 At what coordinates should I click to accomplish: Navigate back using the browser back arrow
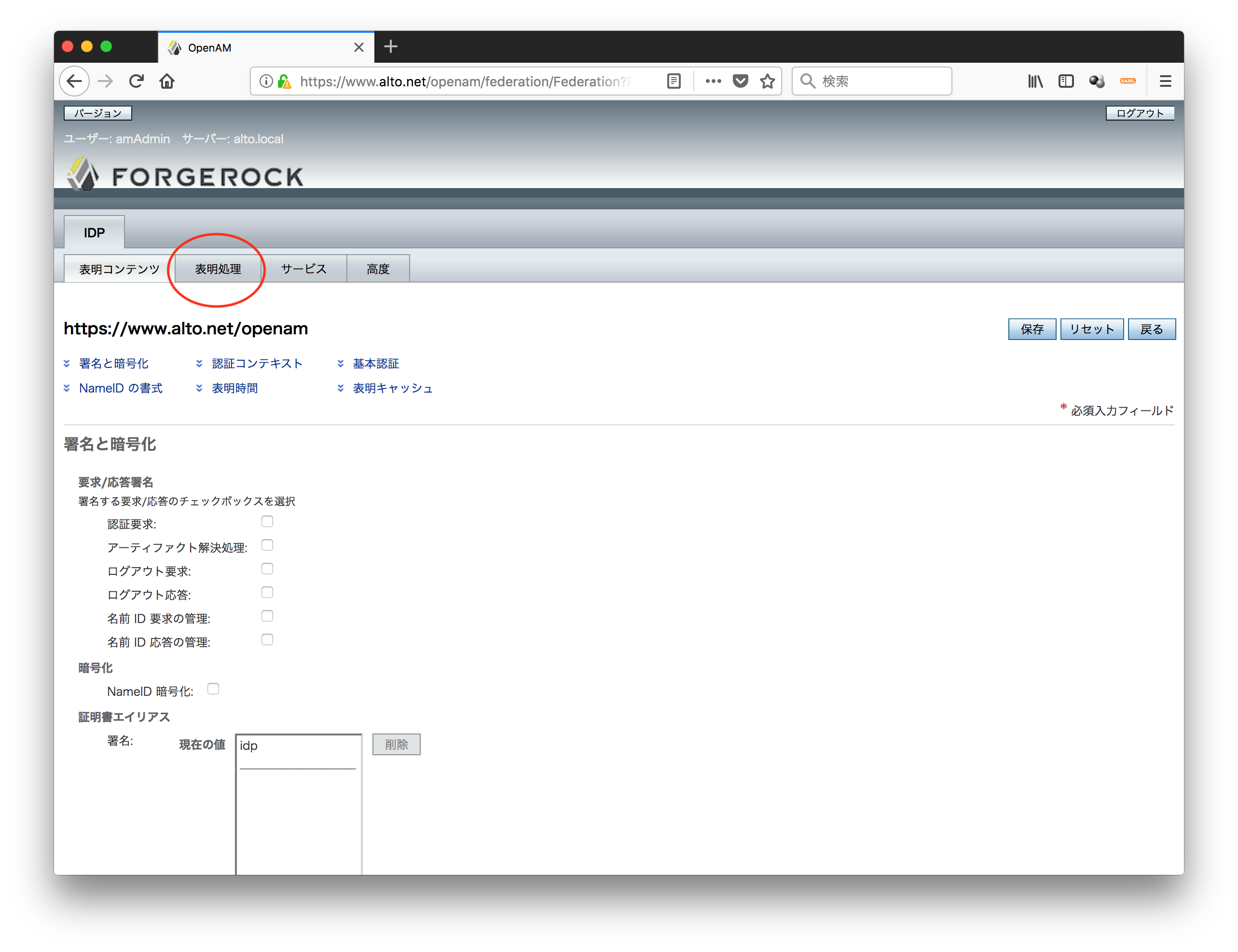tap(74, 81)
